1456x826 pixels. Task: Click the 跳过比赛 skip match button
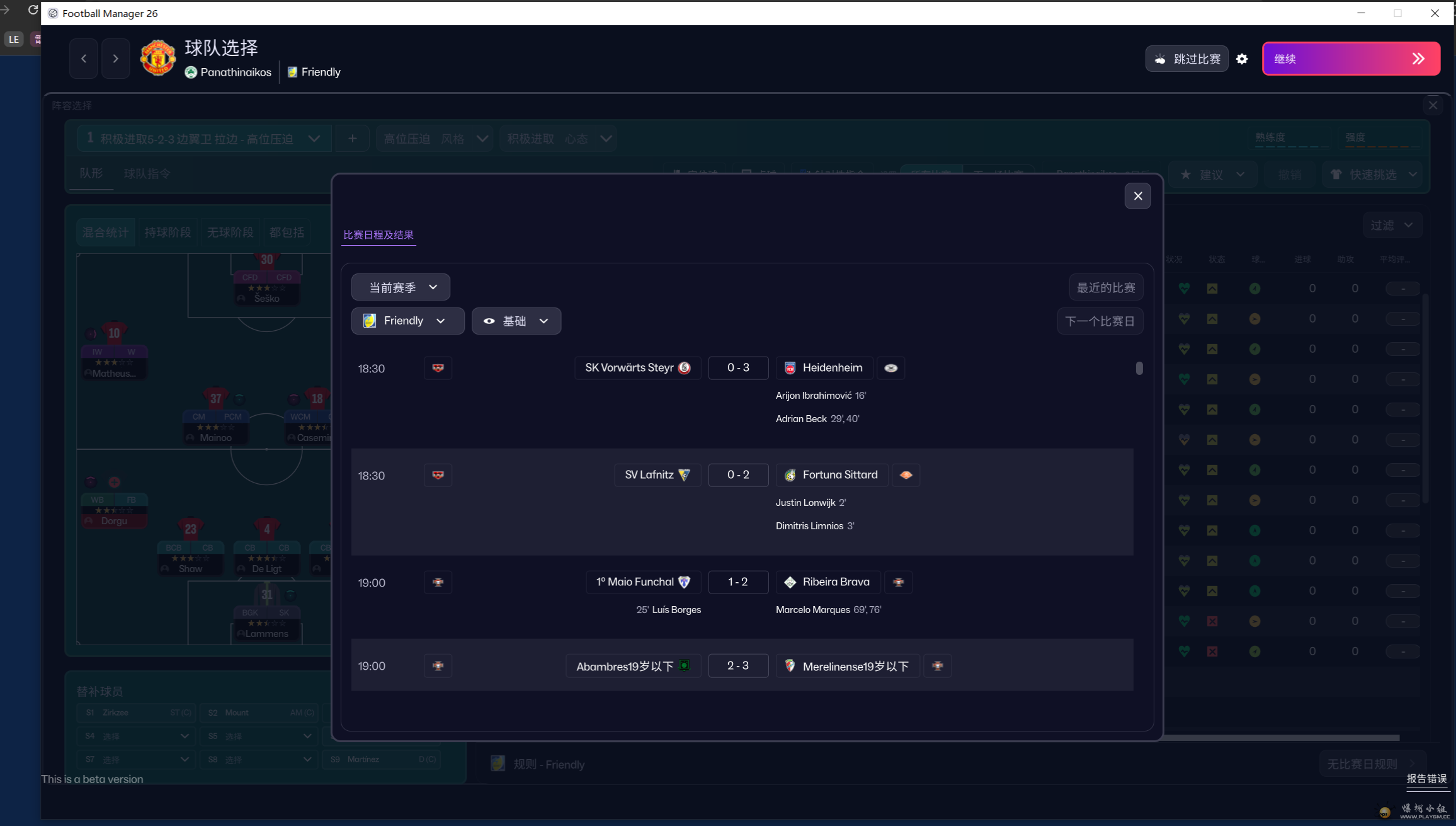point(1186,59)
